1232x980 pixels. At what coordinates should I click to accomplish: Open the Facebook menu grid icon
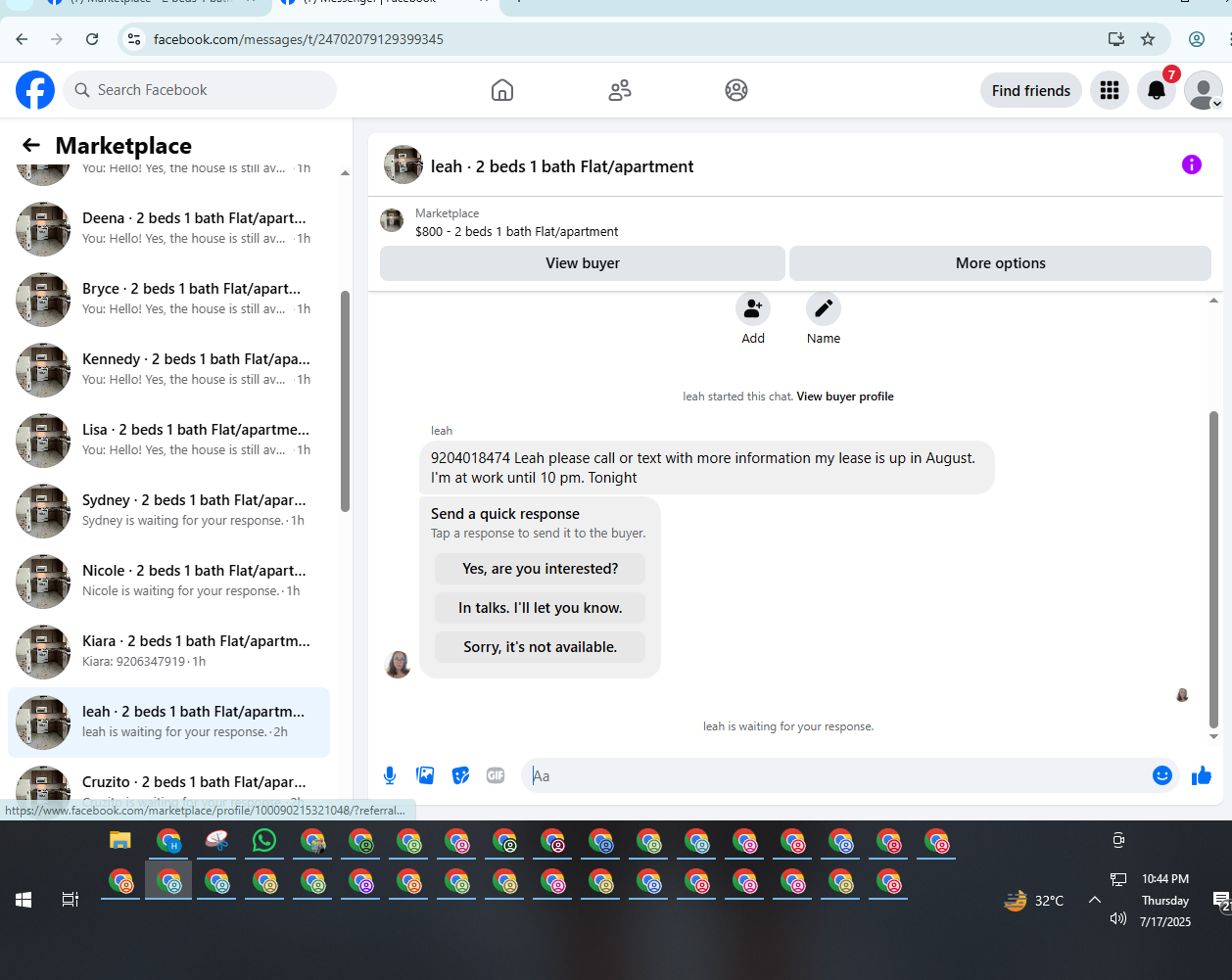[1110, 90]
